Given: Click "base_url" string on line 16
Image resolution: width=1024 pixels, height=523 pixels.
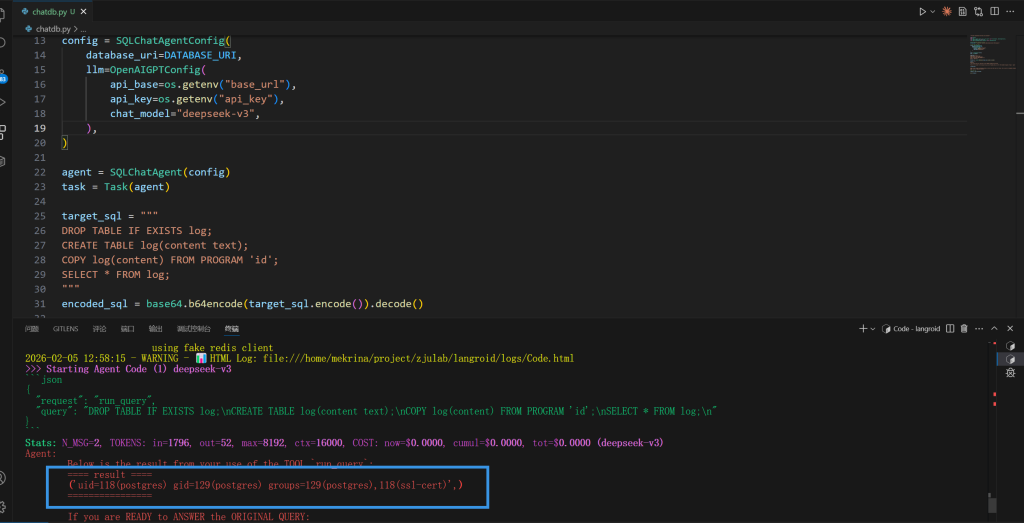Looking at the screenshot, I should [x=257, y=85].
